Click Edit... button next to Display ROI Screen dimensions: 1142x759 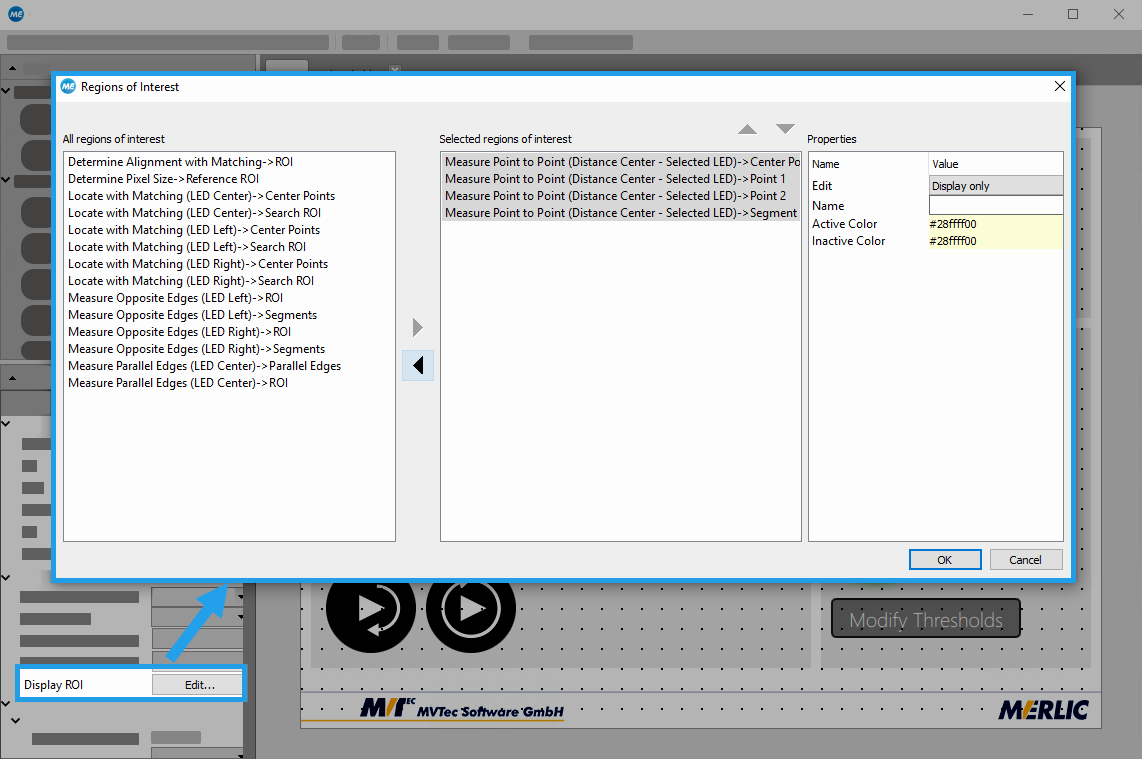(198, 685)
